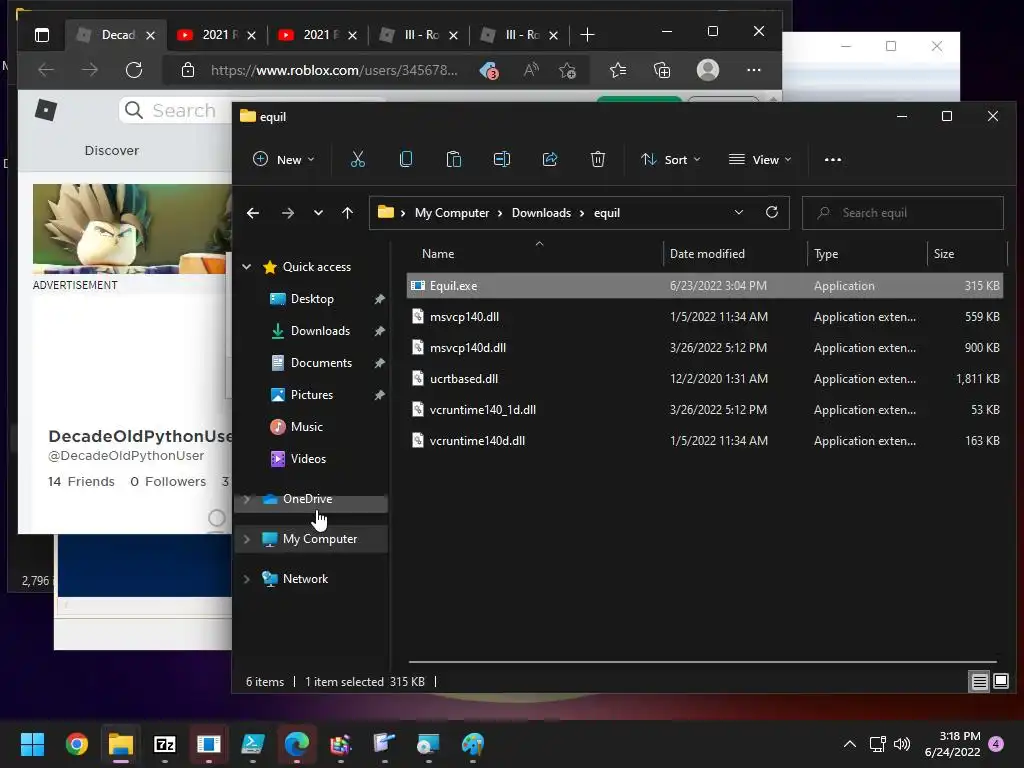Switch to the second III - Ro tab

coord(520,35)
